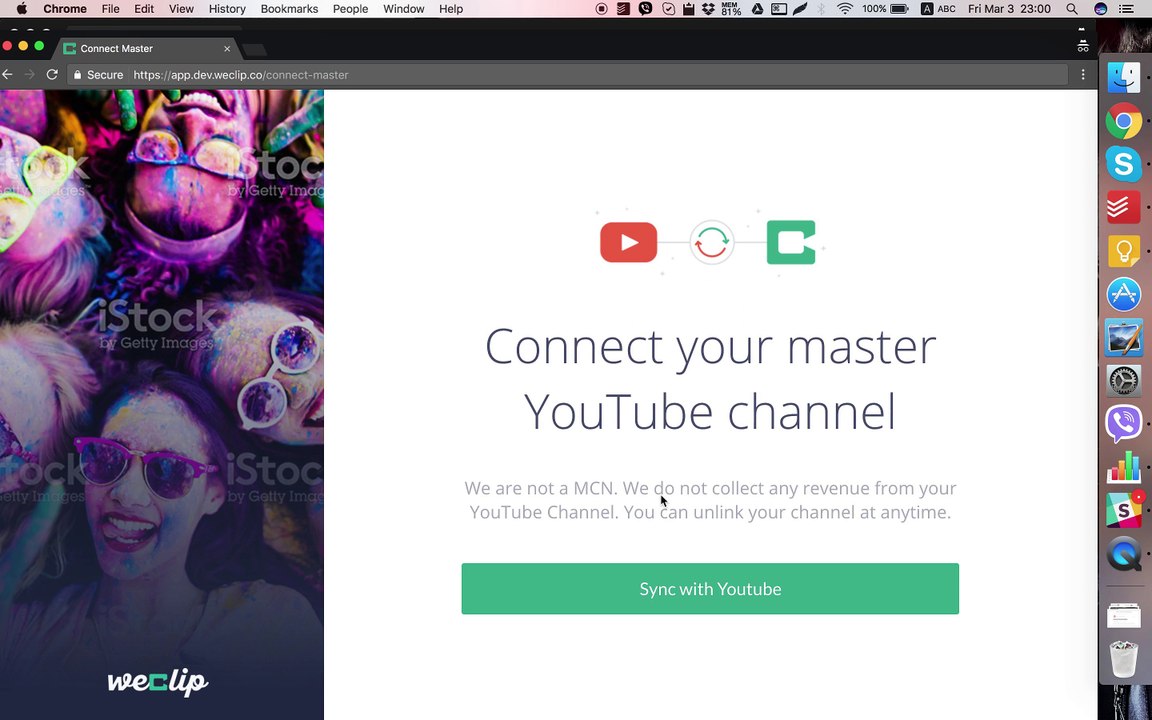This screenshot has width=1152, height=720.
Task: Reload the page with the refresh icon
Action: tap(52, 74)
